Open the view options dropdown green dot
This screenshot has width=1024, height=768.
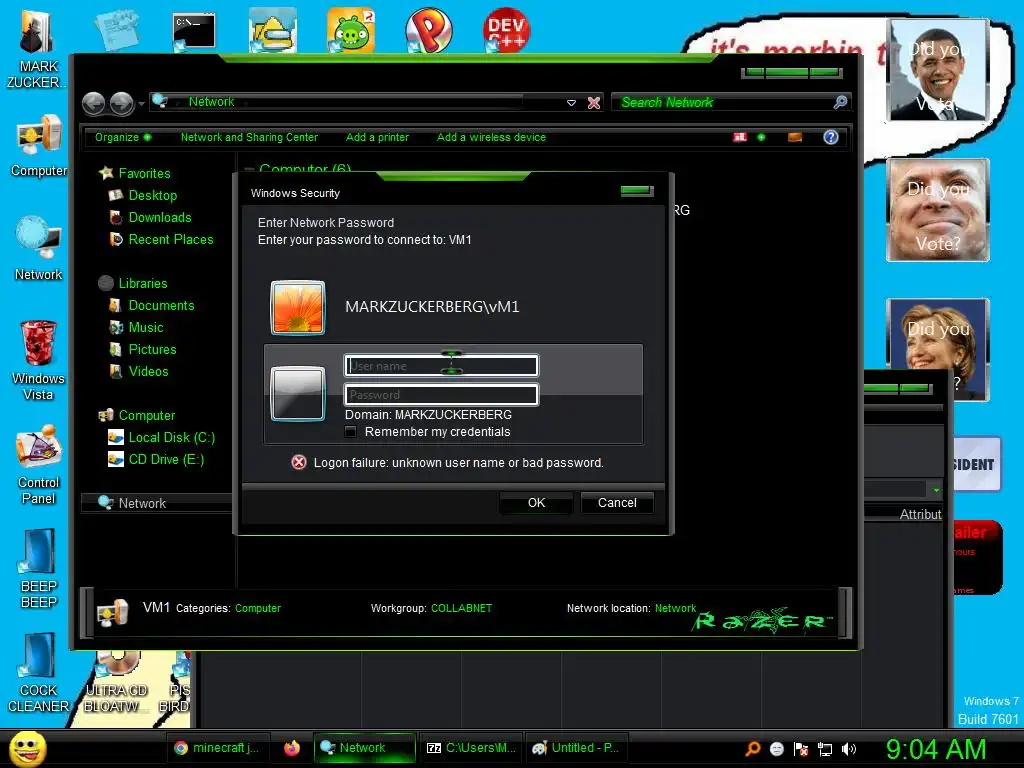click(761, 137)
